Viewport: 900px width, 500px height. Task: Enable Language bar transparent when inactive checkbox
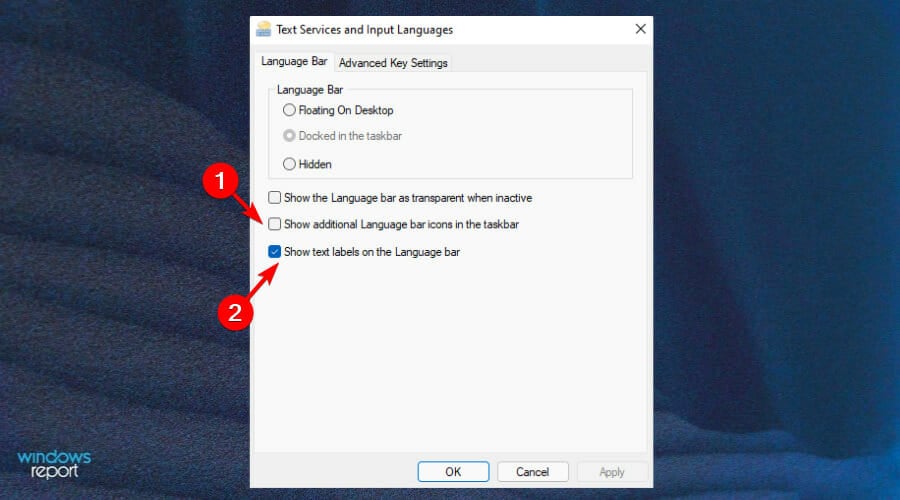pos(274,197)
